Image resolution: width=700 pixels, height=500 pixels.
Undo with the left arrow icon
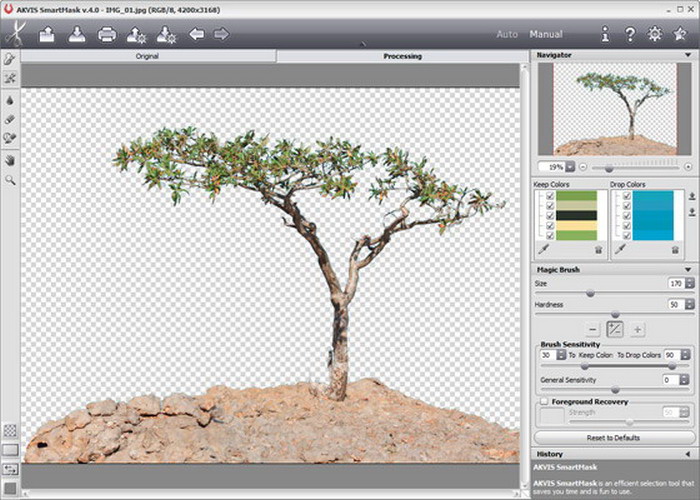tap(196, 34)
